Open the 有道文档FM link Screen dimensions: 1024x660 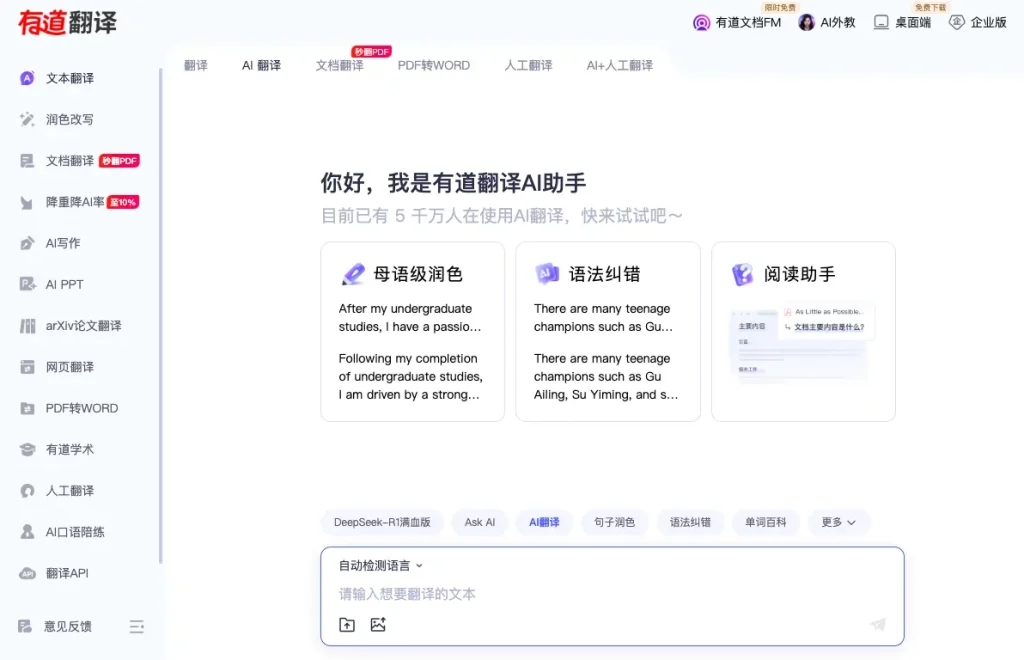tap(748, 23)
